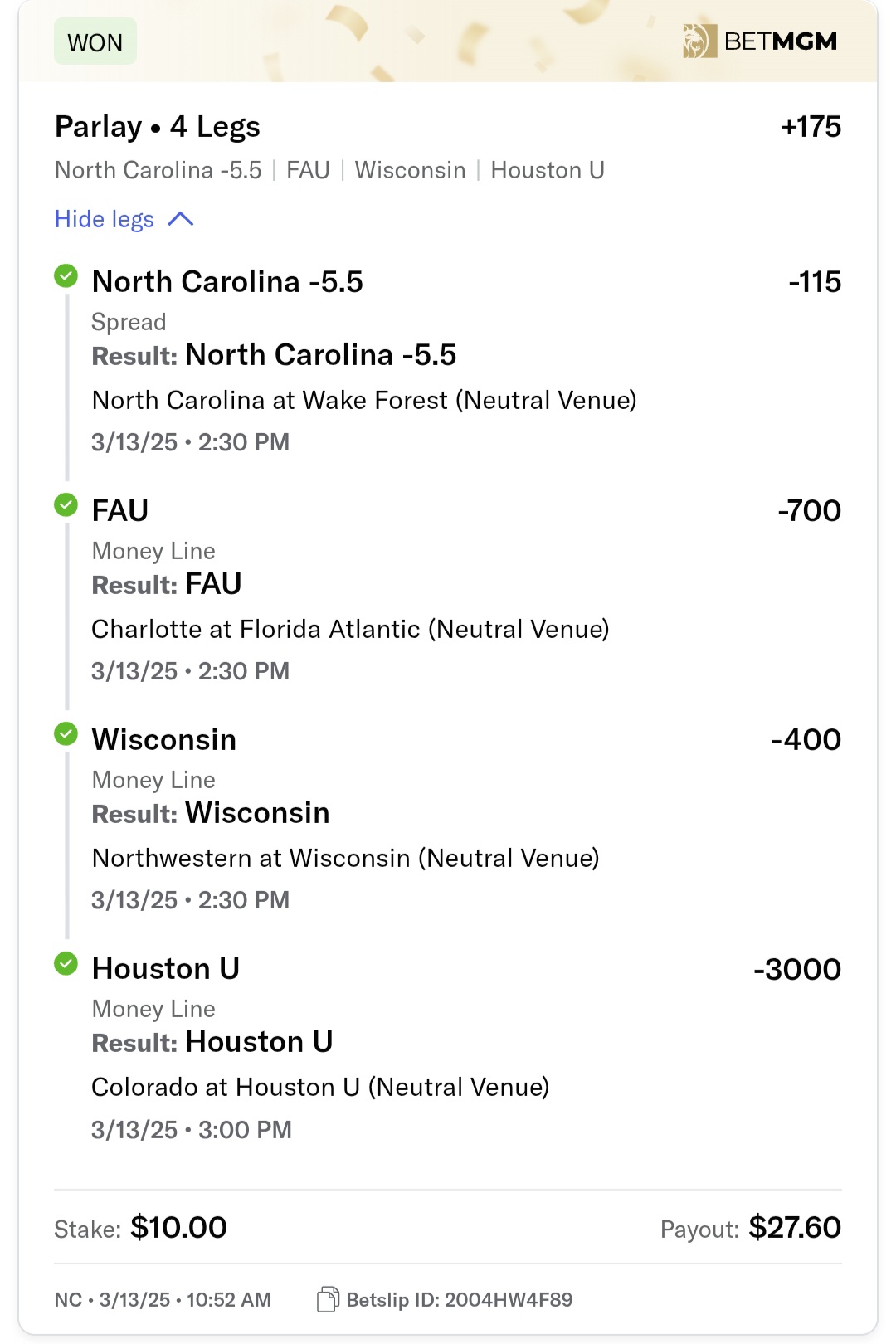Click the copy Betslip ID icon
This screenshot has height=1344, width=896.
pyautogui.click(x=328, y=1299)
